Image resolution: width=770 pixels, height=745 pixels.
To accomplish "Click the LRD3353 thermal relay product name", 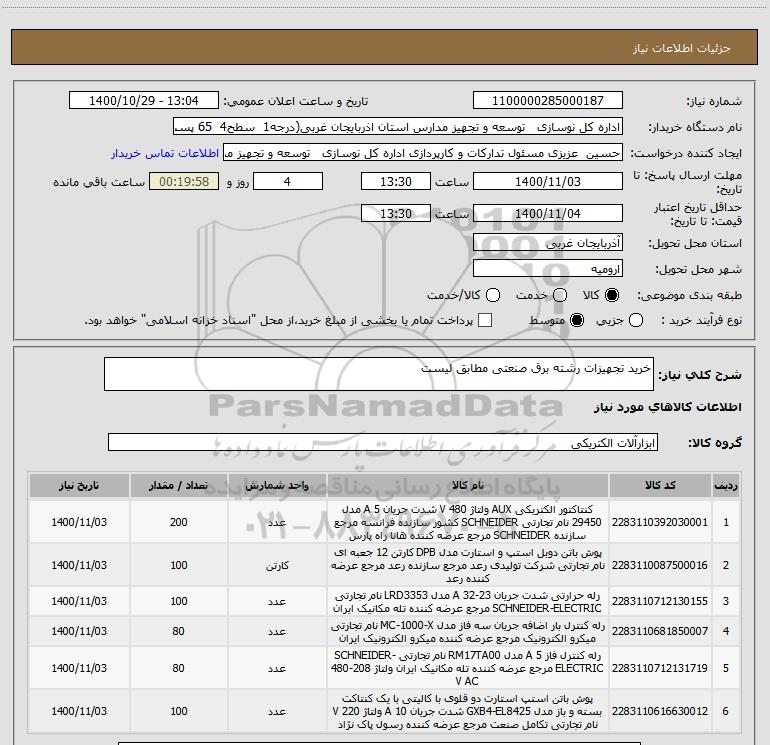I will click(468, 602).
